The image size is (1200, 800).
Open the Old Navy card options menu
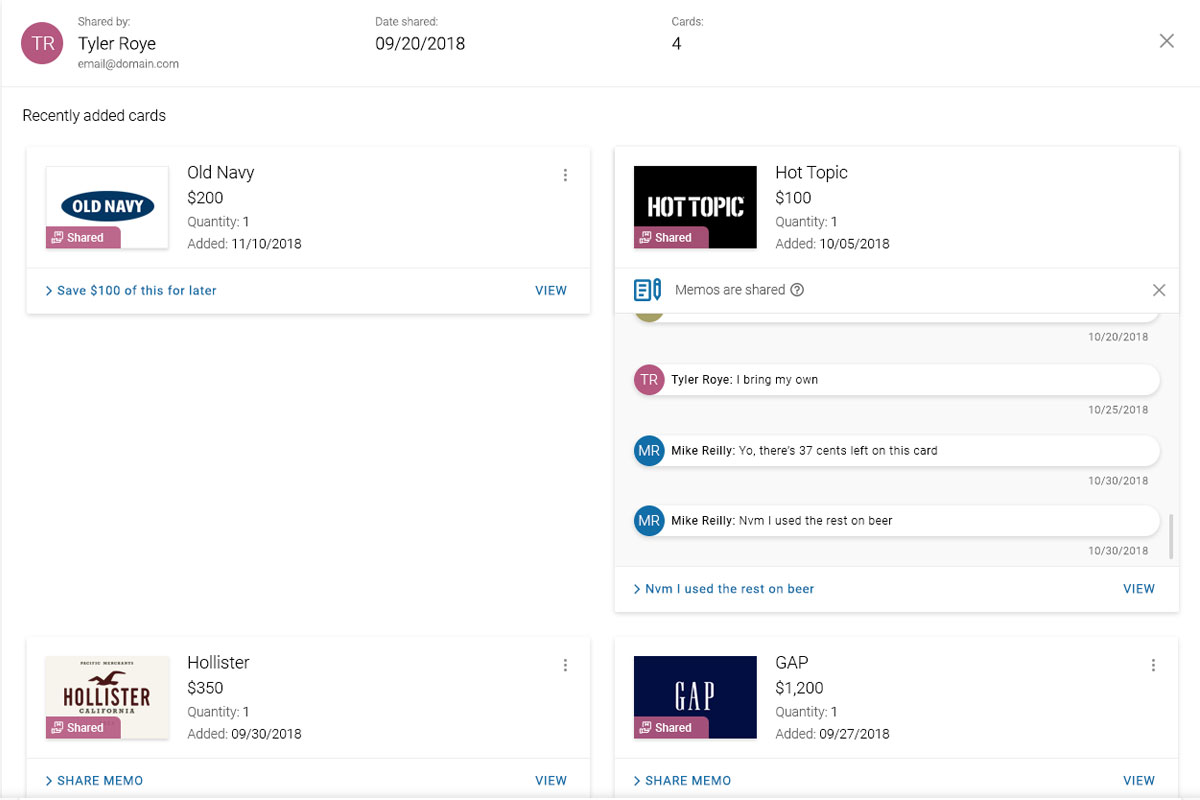tap(565, 175)
